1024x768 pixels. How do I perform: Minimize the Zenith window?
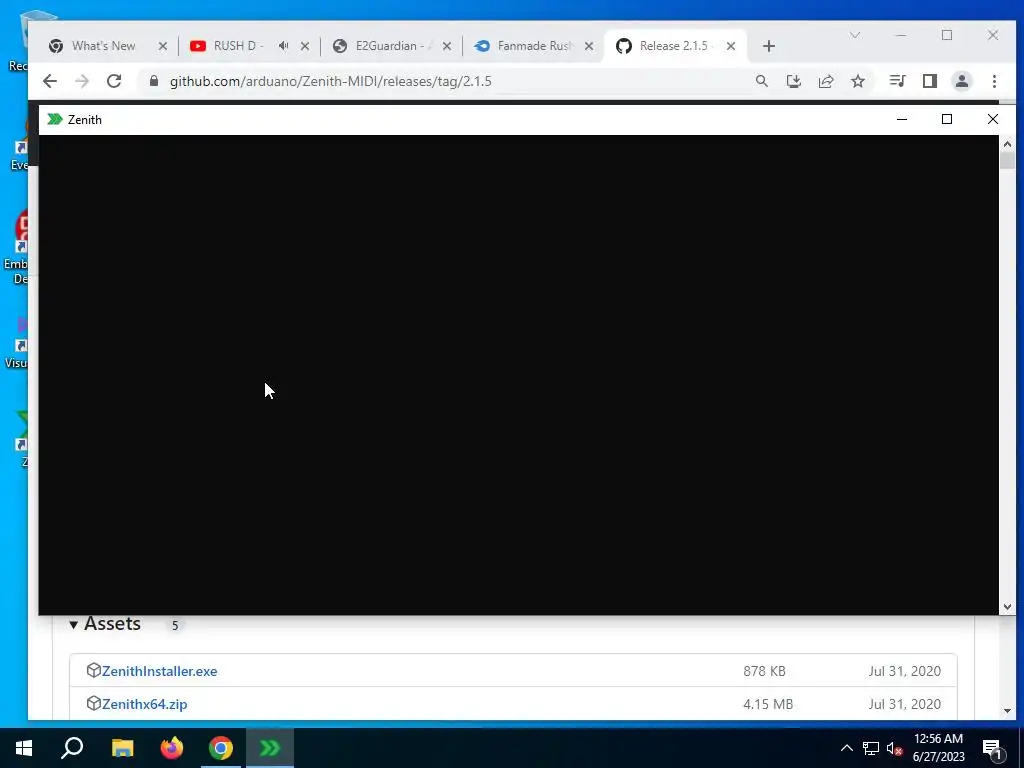[902, 120]
